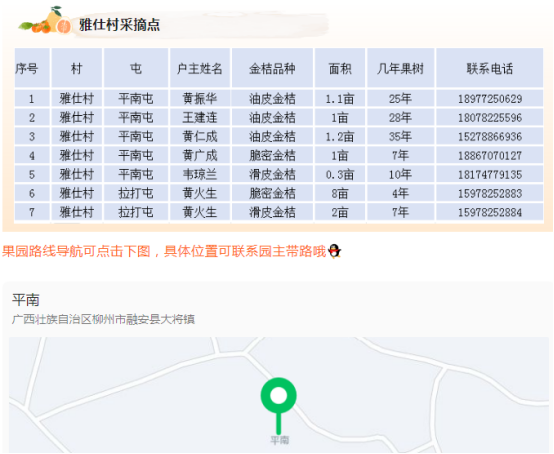This screenshot has height=454, width=554.
Task: Click the 金桔品种 column header
Action: [x=272, y=68]
